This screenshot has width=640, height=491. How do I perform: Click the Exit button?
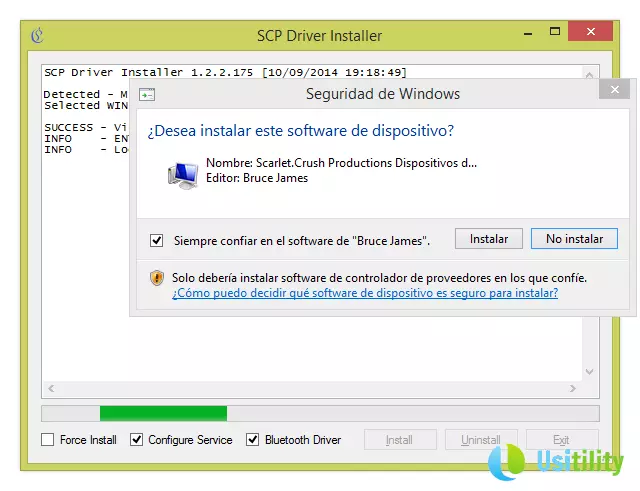coord(561,439)
